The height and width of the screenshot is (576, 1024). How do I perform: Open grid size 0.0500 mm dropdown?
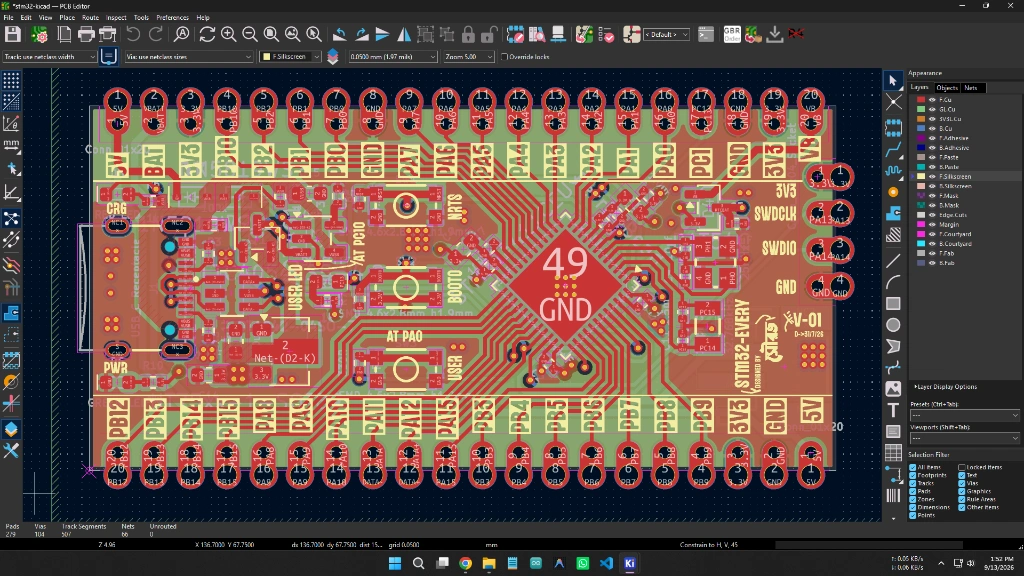click(392, 57)
